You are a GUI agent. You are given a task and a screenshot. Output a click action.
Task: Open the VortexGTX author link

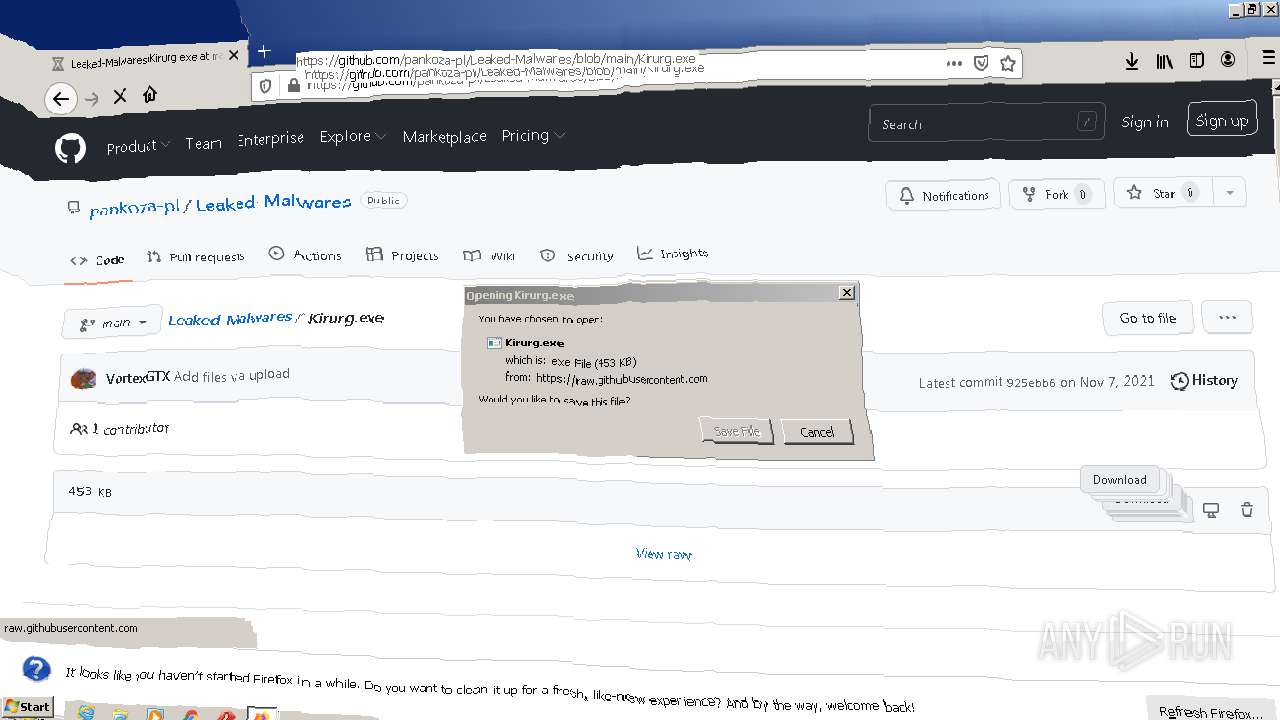point(138,377)
